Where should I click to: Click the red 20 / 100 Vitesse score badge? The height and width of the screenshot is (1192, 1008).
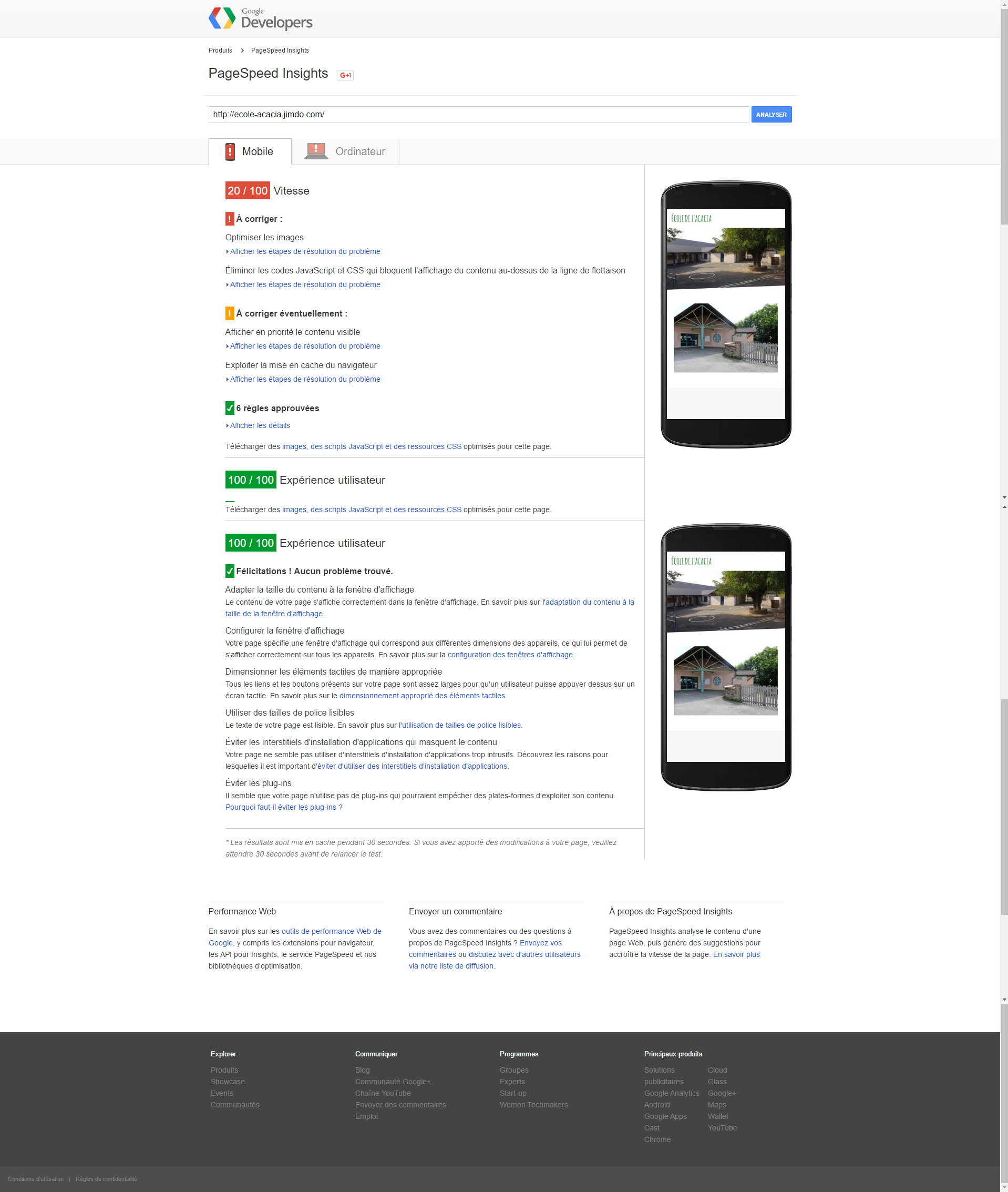point(248,190)
